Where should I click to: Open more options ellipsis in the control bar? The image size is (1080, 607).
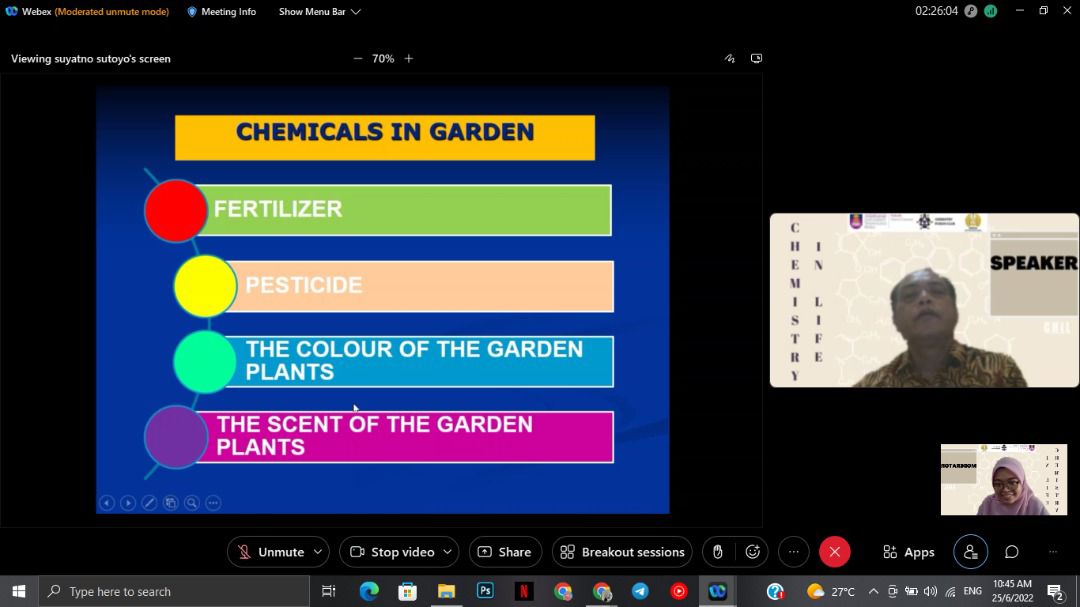793,552
